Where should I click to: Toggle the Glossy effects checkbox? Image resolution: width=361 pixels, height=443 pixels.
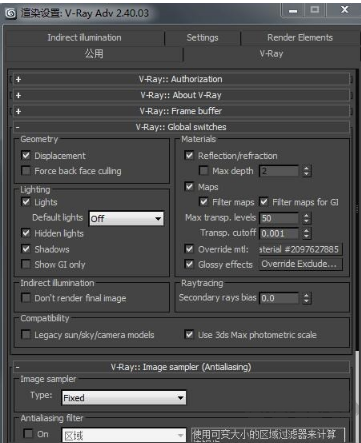coord(189,264)
